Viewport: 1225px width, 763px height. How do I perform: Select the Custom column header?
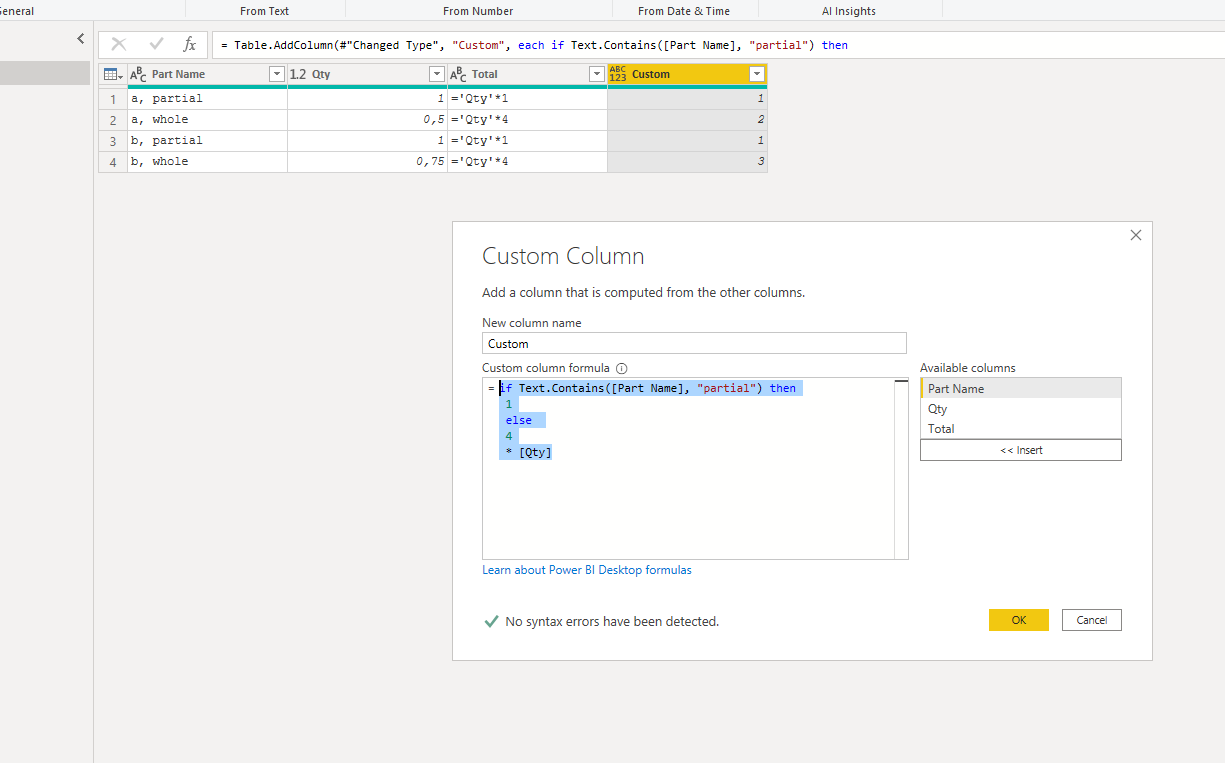point(687,74)
